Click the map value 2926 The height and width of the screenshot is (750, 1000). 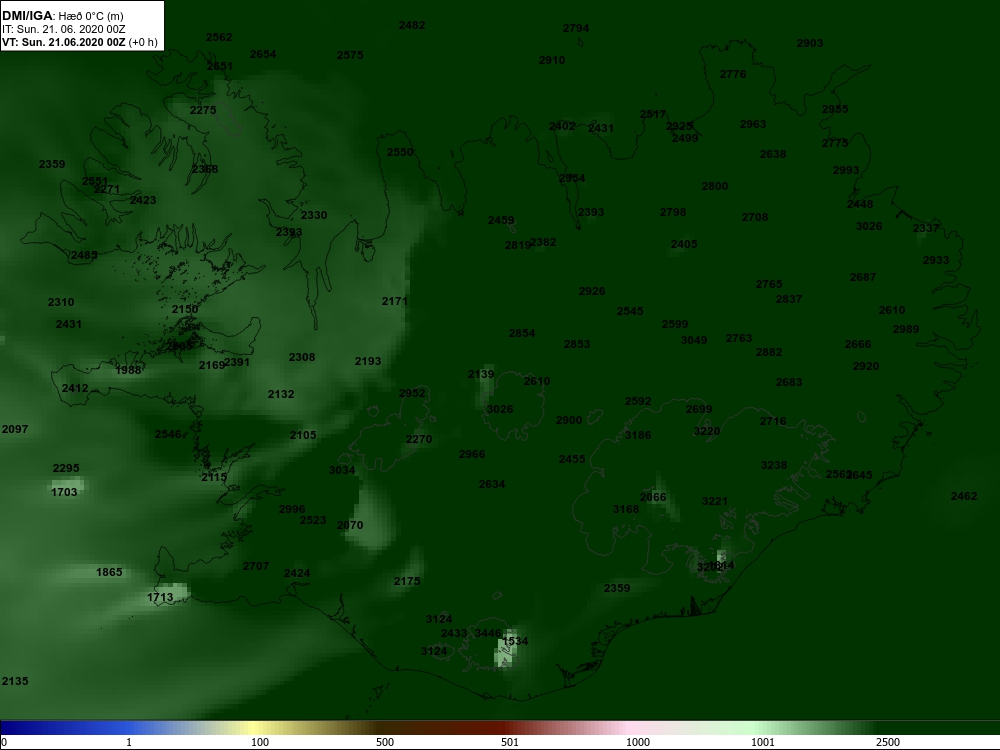coord(592,291)
